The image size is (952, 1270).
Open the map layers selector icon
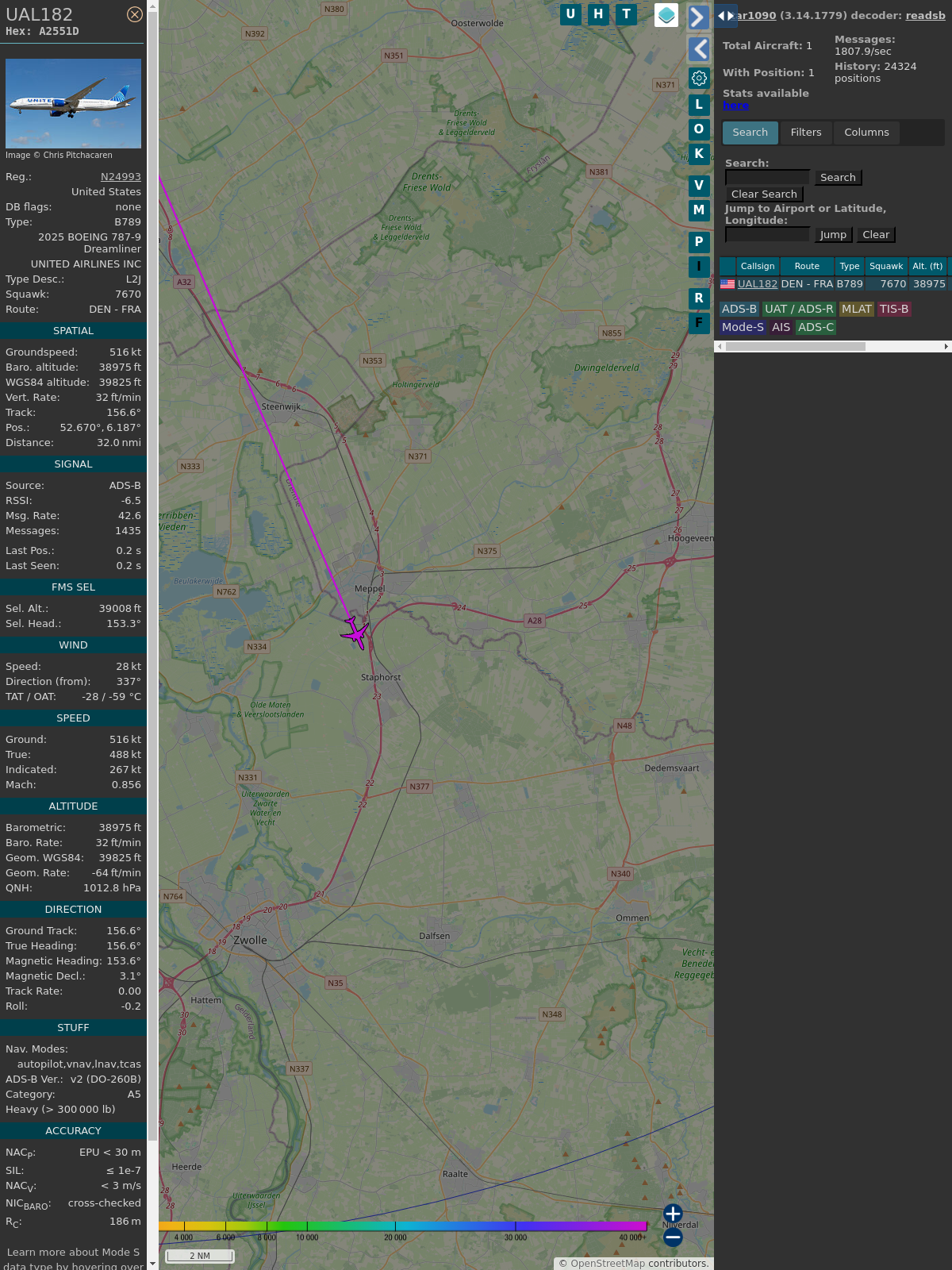coord(666,15)
